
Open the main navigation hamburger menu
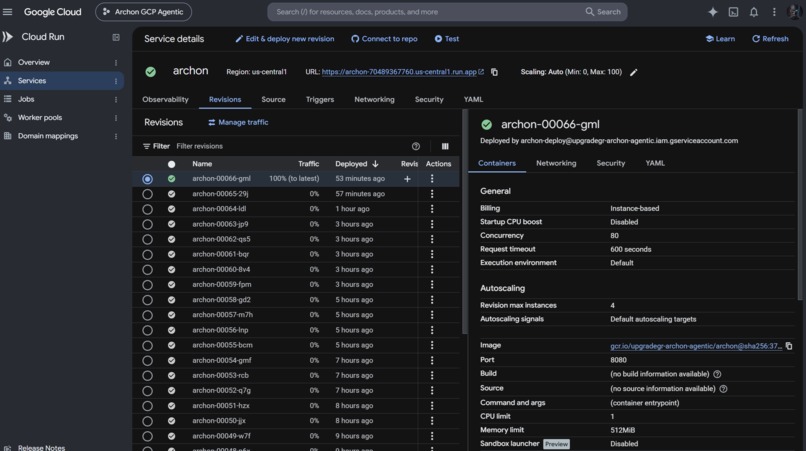7,11
